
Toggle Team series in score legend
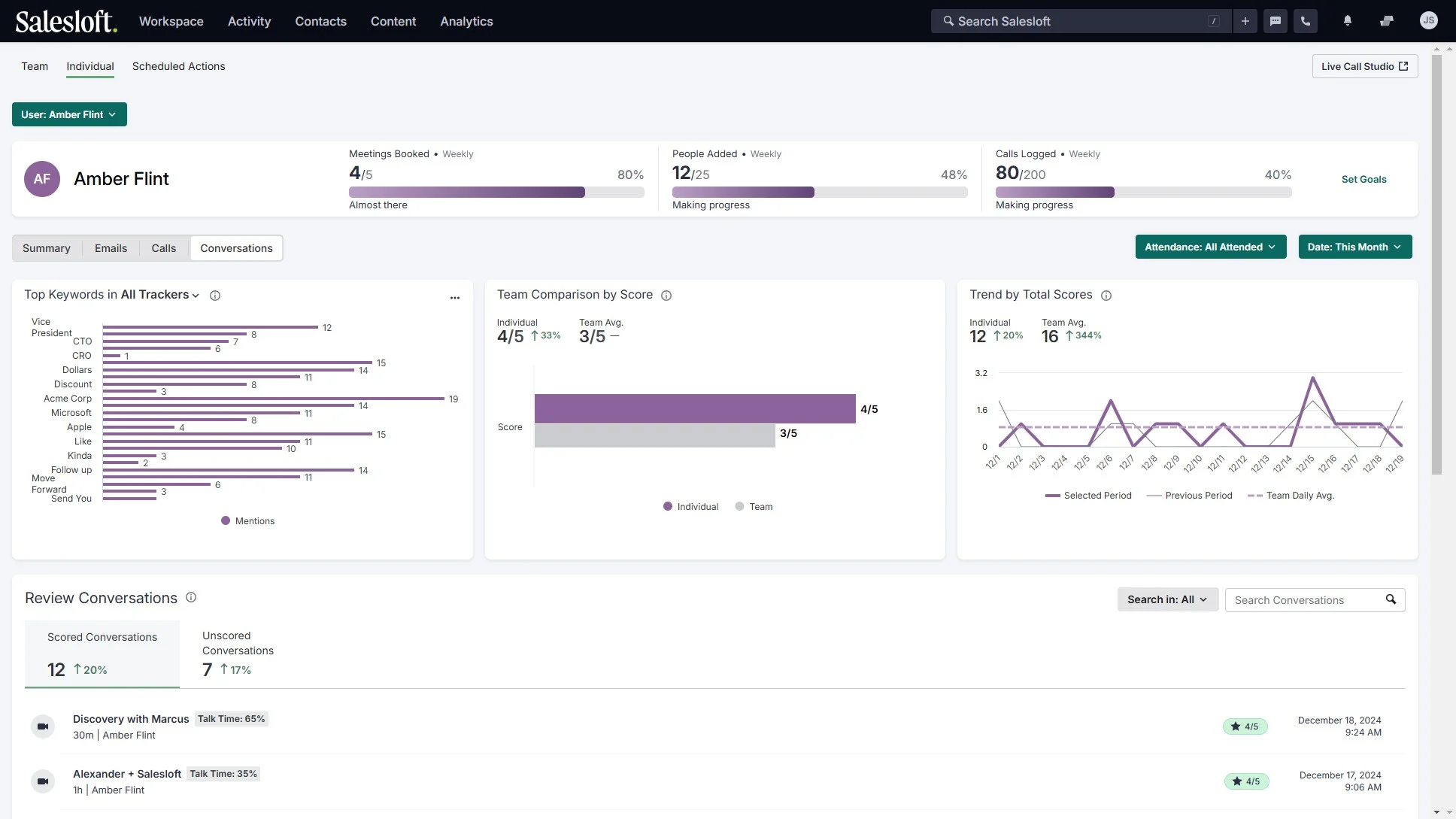740,506
